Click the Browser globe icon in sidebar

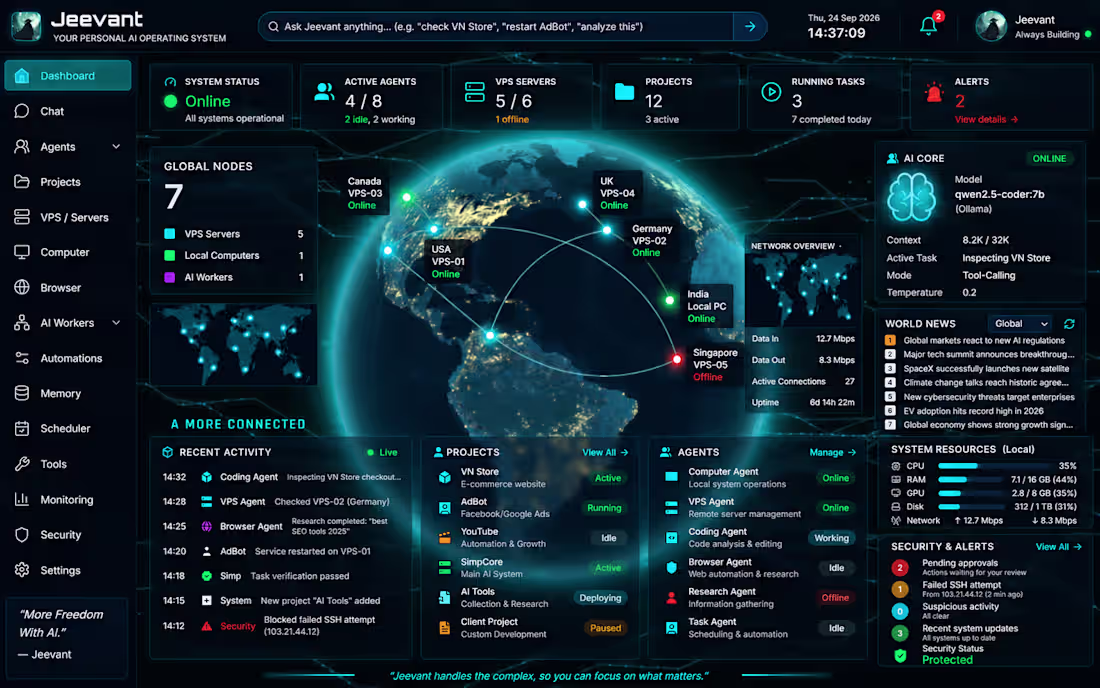(22, 288)
